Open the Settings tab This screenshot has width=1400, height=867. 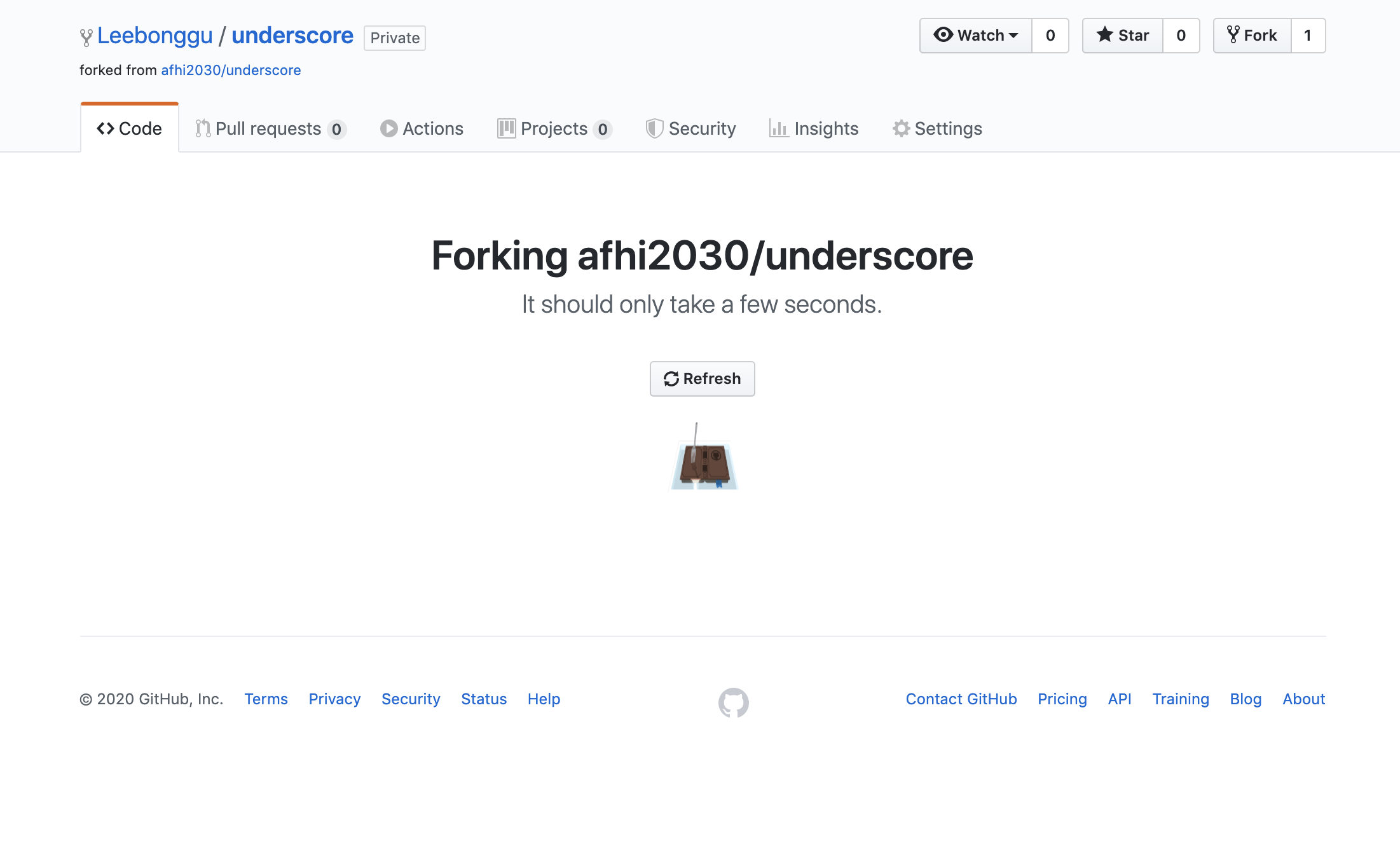[x=937, y=128]
